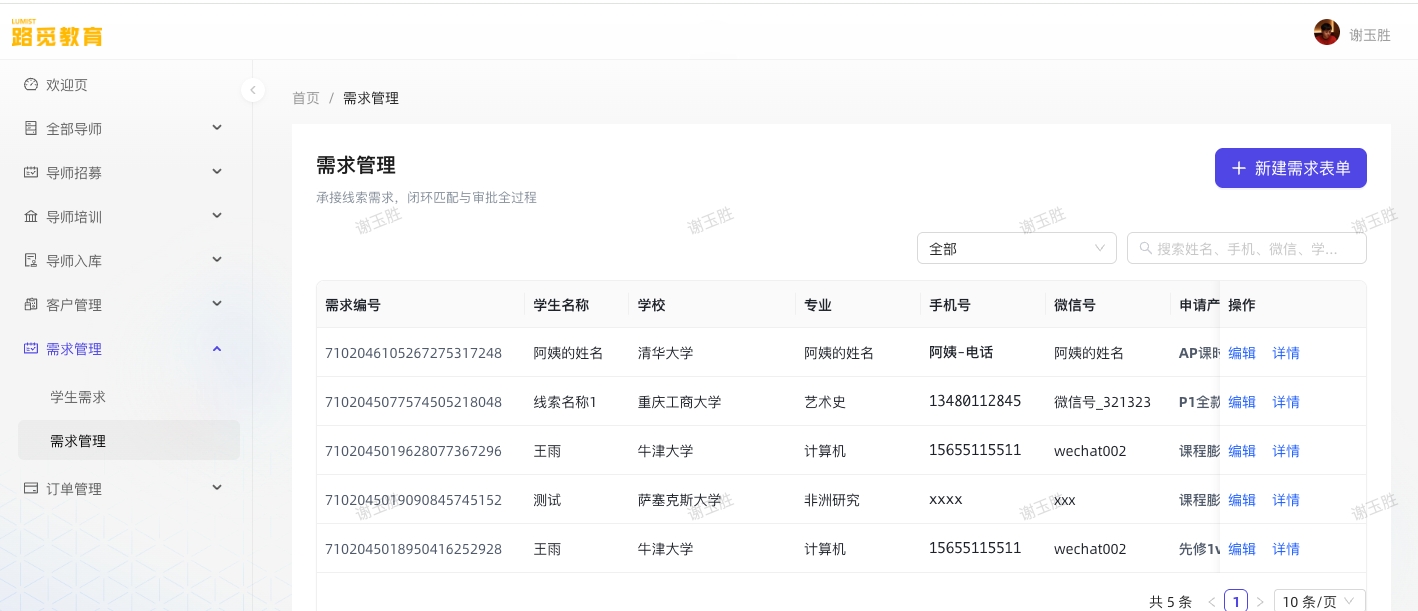Image resolution: width=1418 pixels, height=611 pixels.
Task: Click the 全部导师 sidebar icon
Action: coord(31,128)
